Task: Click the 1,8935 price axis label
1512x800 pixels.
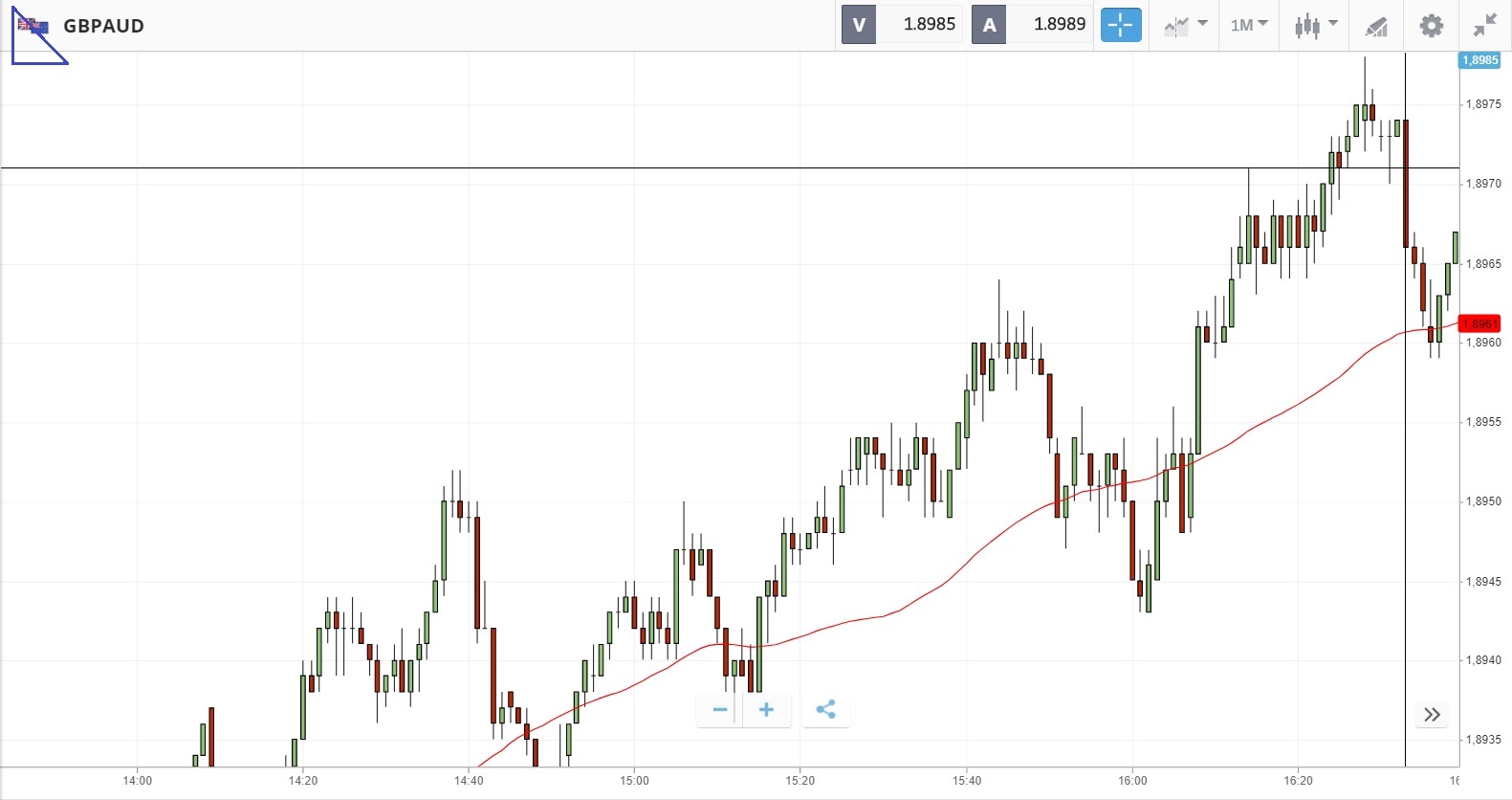Action: pos(1483,740)
